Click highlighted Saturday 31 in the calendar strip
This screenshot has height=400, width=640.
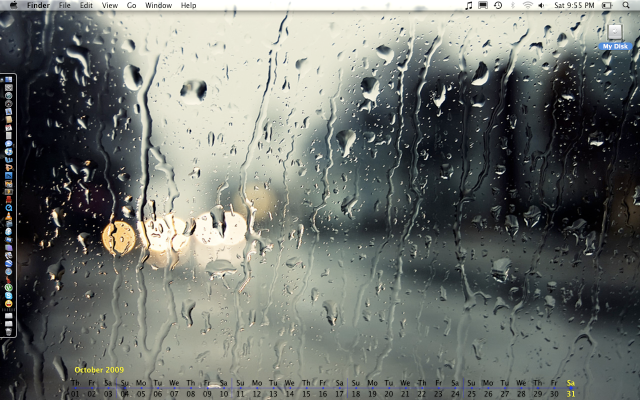click(571, 393)
